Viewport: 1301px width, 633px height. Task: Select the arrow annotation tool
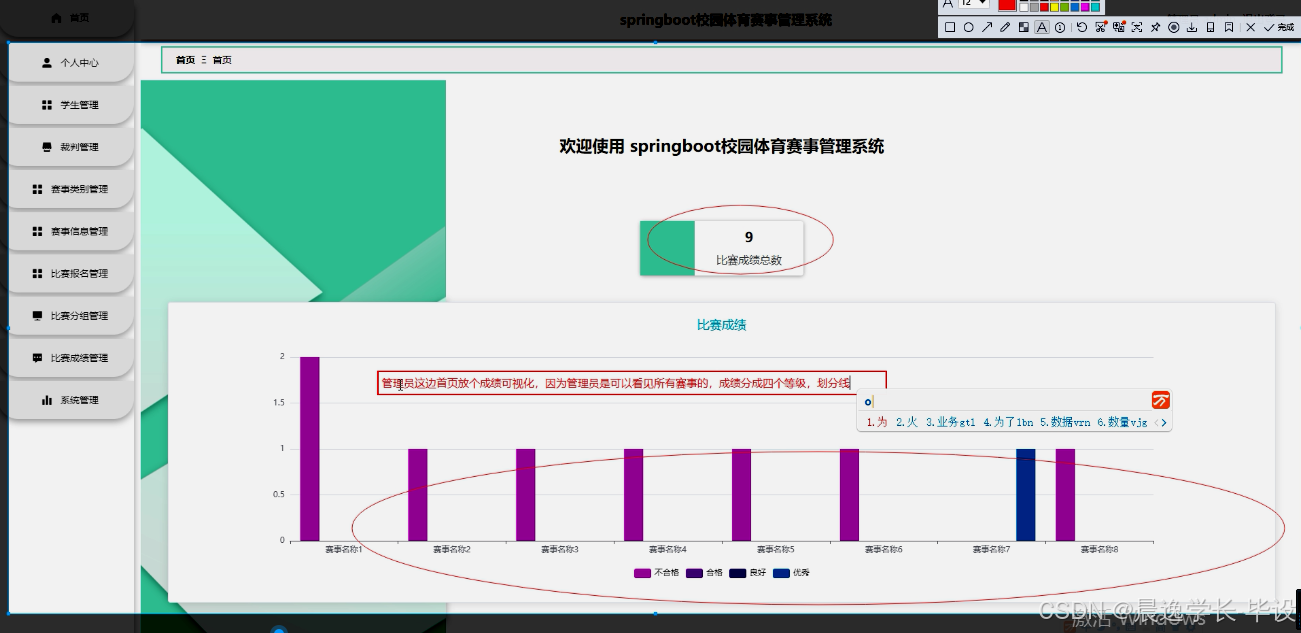click(x=987, y=27)
